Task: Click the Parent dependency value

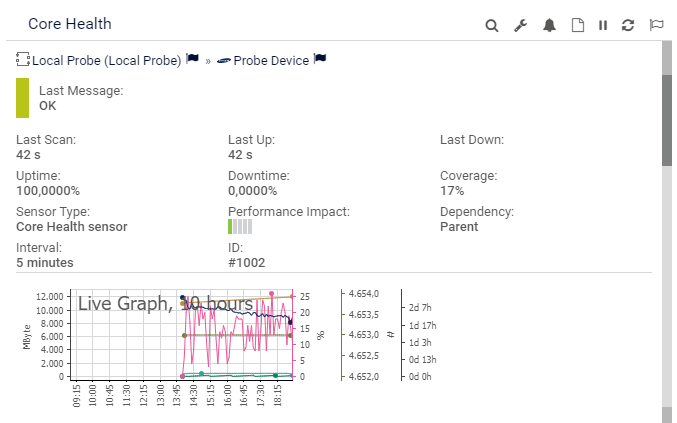Action: click(x=459, y=227)
